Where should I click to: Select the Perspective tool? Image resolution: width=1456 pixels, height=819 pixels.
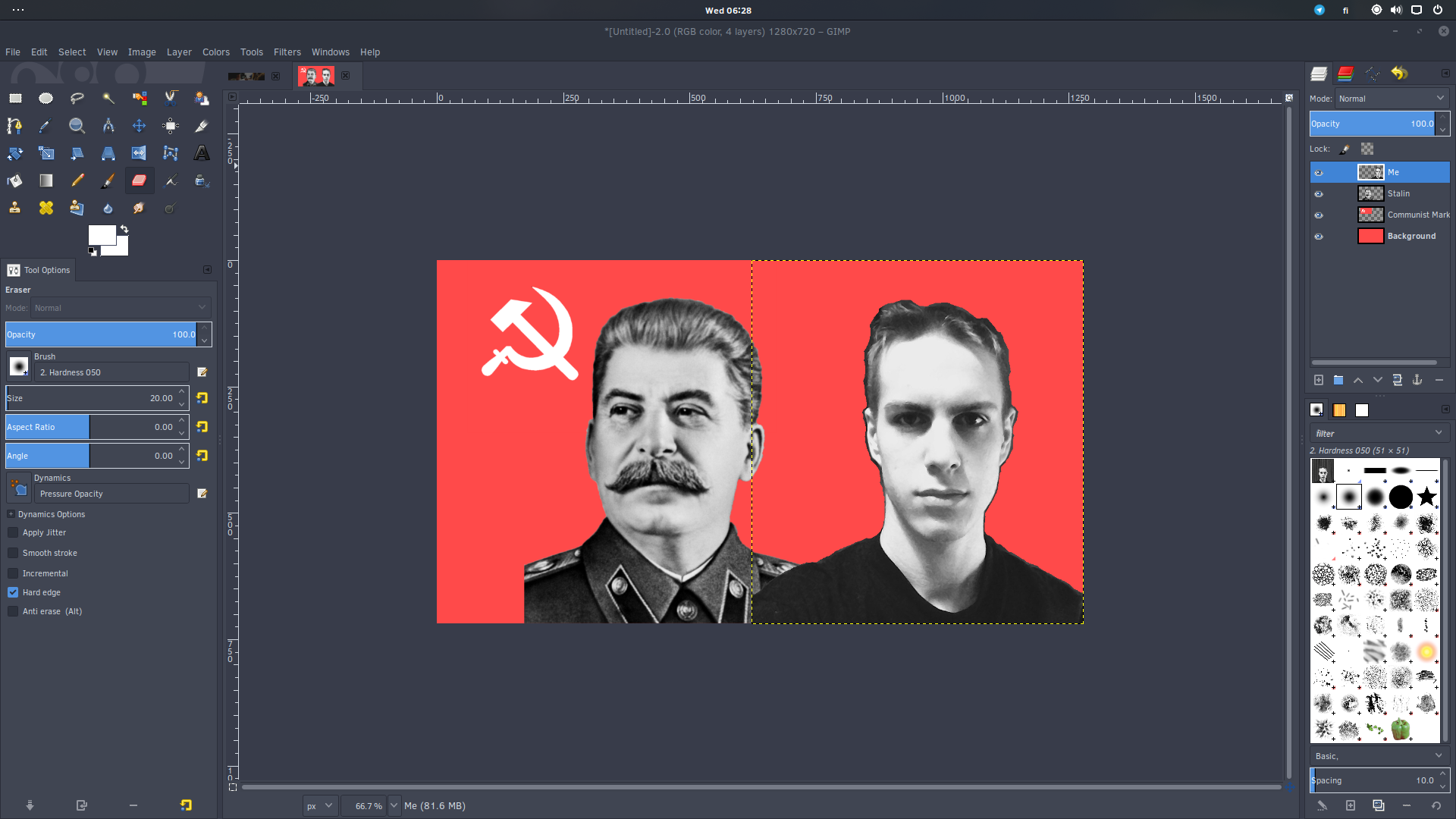point(108,153)
